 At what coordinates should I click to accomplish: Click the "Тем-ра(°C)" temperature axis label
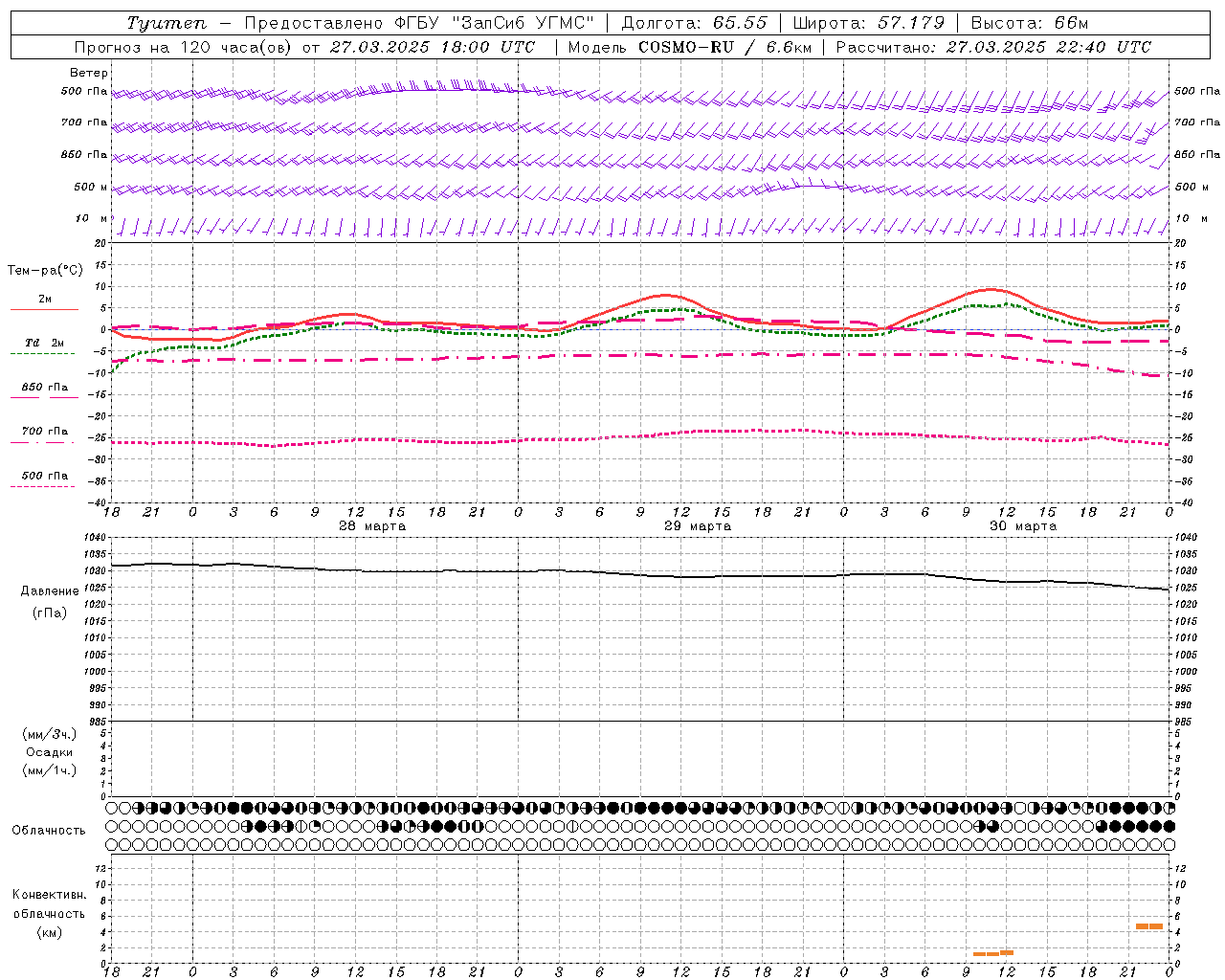tap(45, 271)
